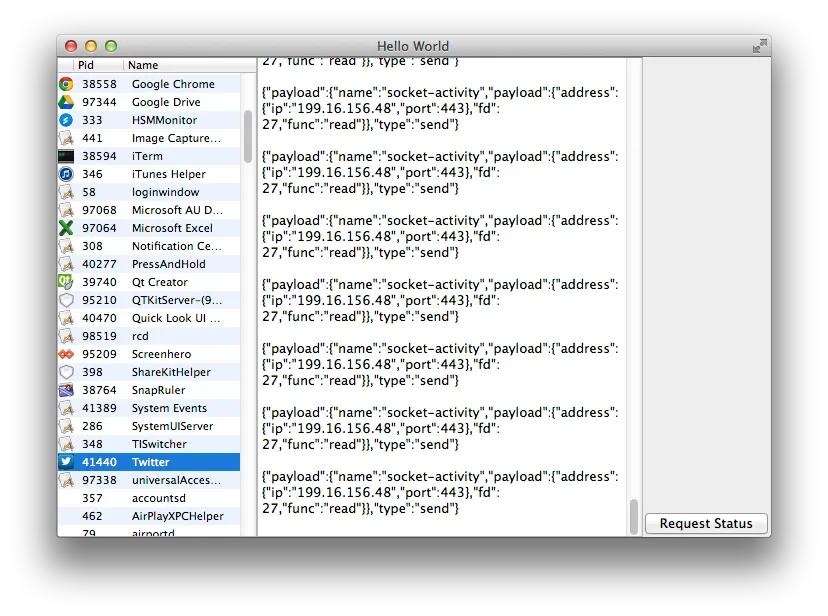Select Qt Creator process name
This screenshot has width=828, height=616.
159,282
